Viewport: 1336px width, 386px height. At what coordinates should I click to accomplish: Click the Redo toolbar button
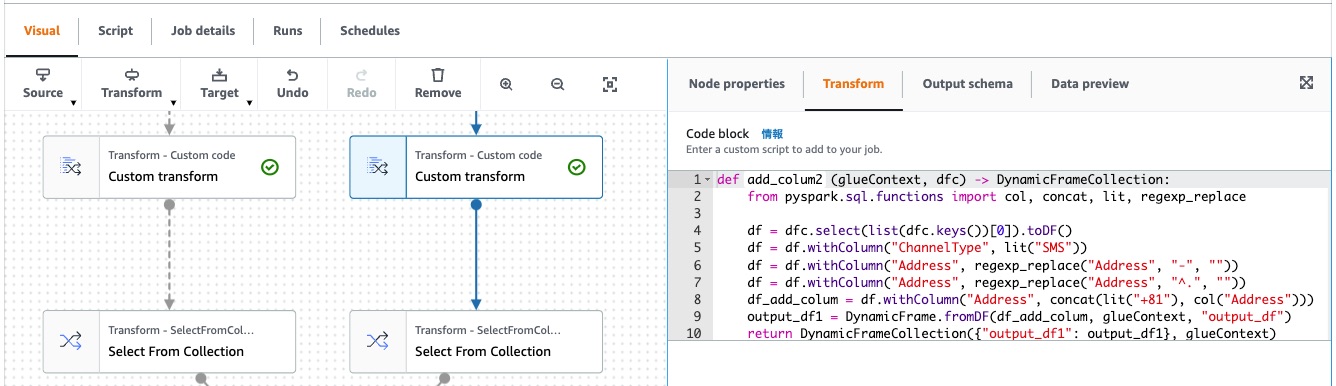pyautogui.click(x=361, y=84)
